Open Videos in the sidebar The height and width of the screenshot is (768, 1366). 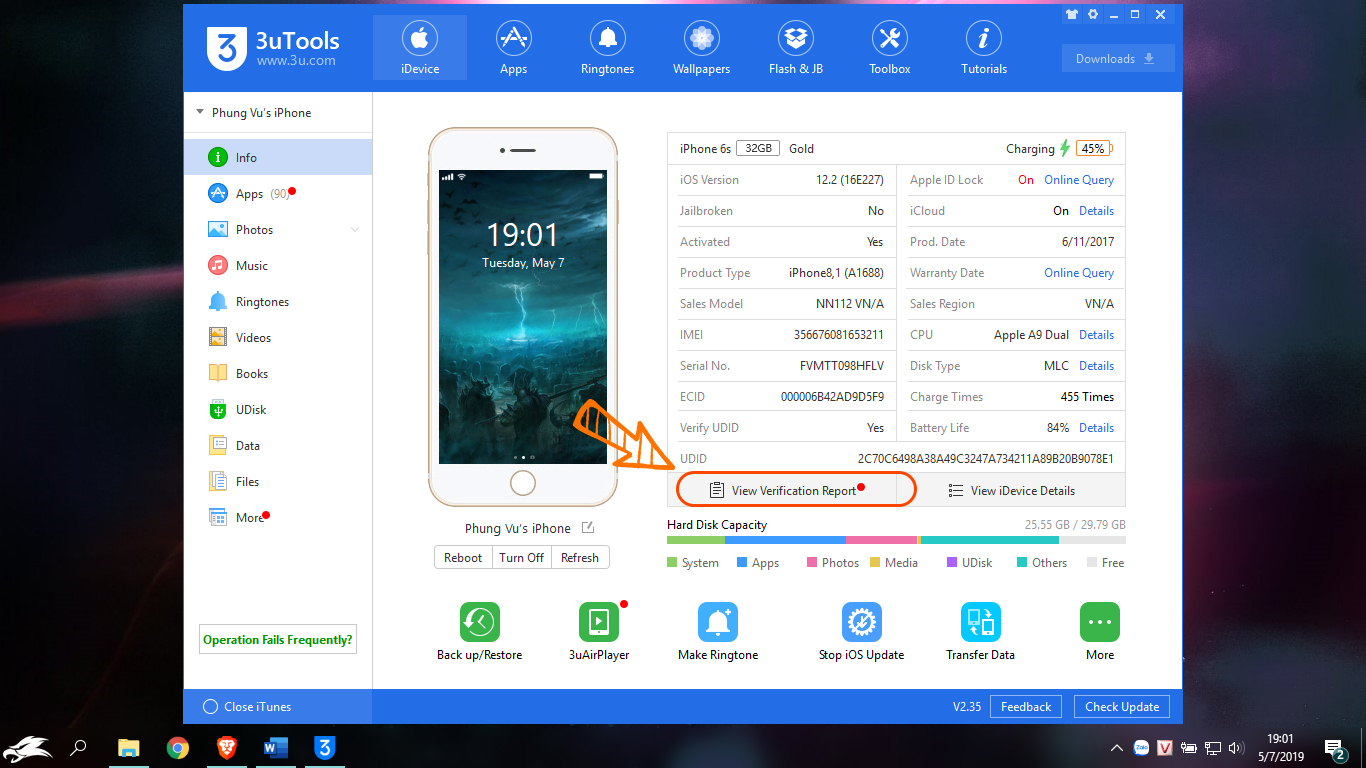(278, 337)
